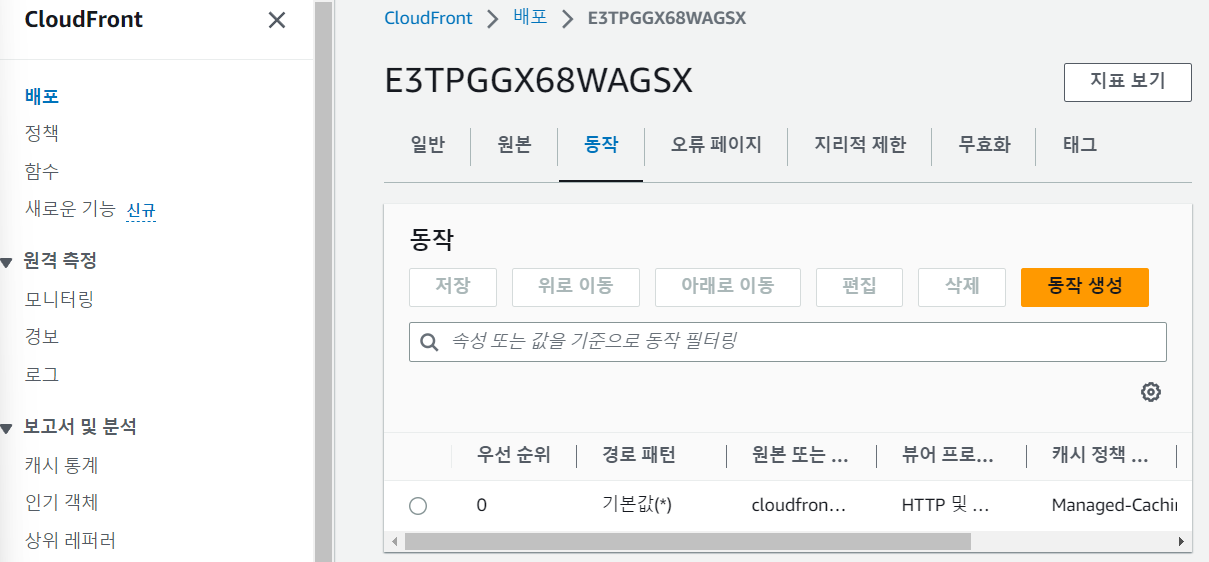Click the current E3TPGGX68WAGSX breadcrumb text

pyautogui.click(x=666, y=18)
